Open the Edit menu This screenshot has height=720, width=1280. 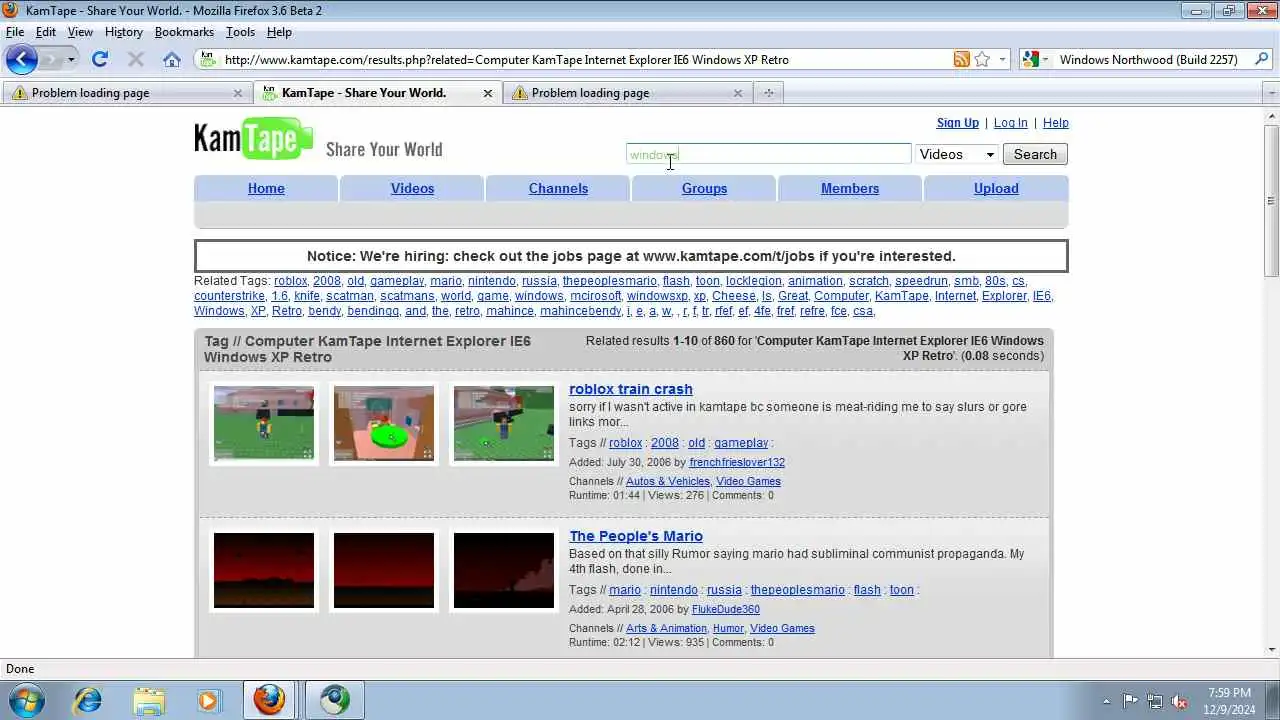point(46,32)
